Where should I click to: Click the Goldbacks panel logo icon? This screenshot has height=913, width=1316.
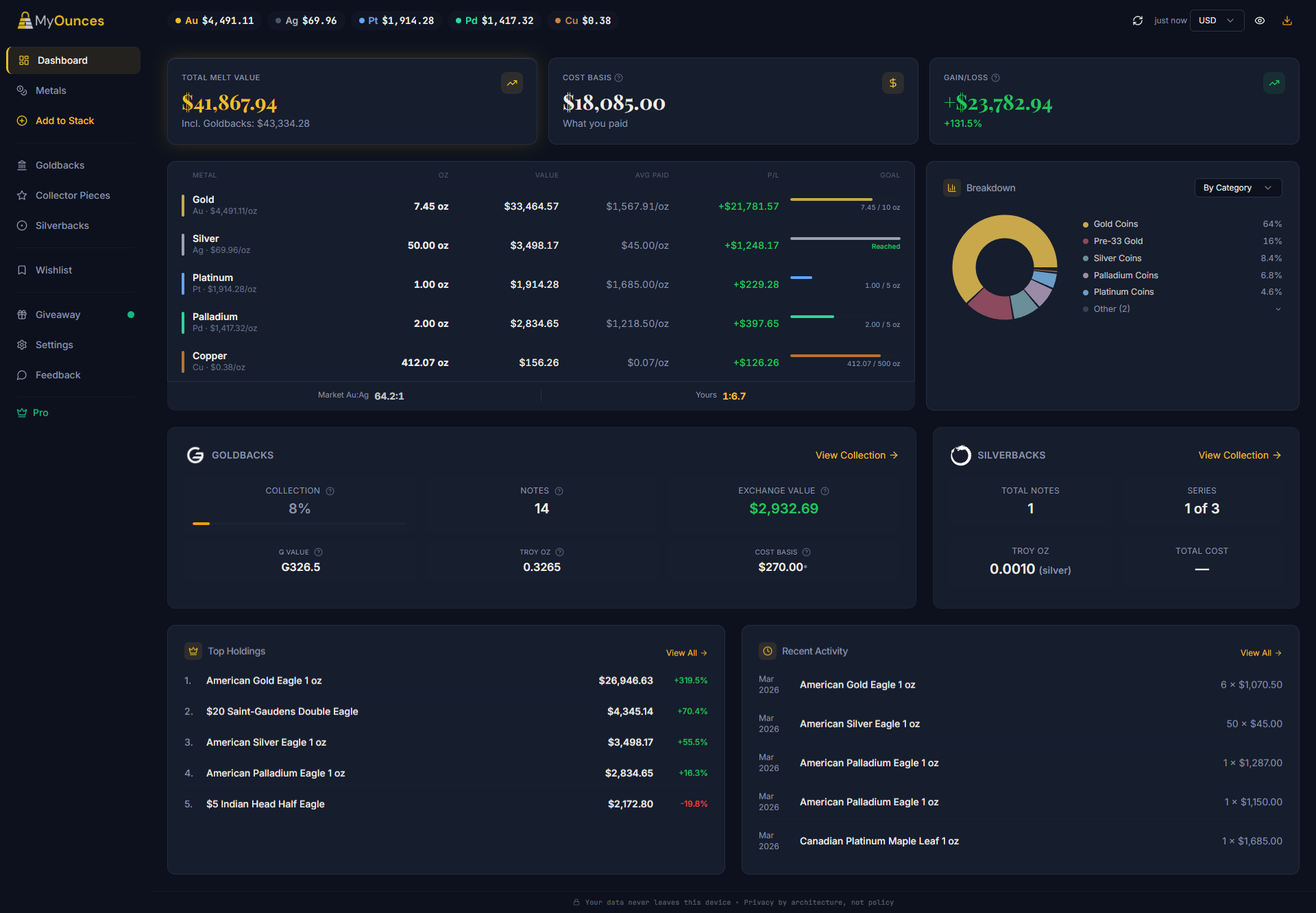[x=195, y=454]
